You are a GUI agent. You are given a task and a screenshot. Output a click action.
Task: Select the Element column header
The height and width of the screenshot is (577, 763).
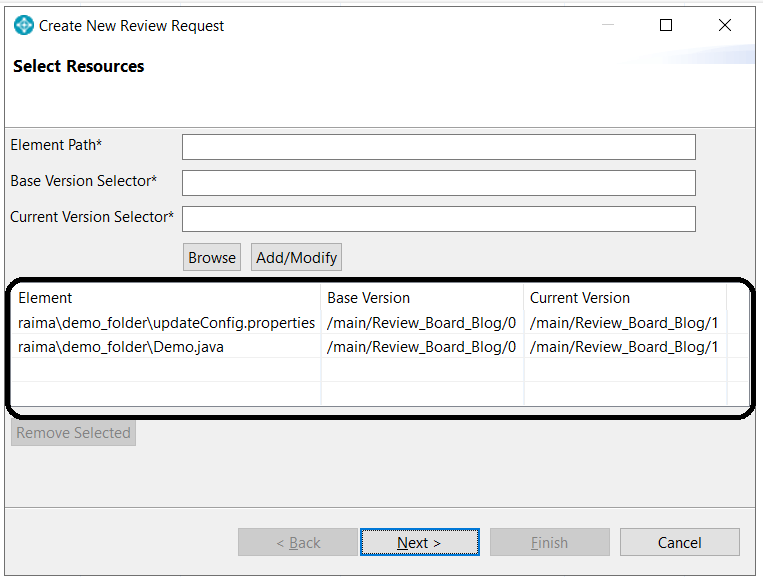click(165, 297)
